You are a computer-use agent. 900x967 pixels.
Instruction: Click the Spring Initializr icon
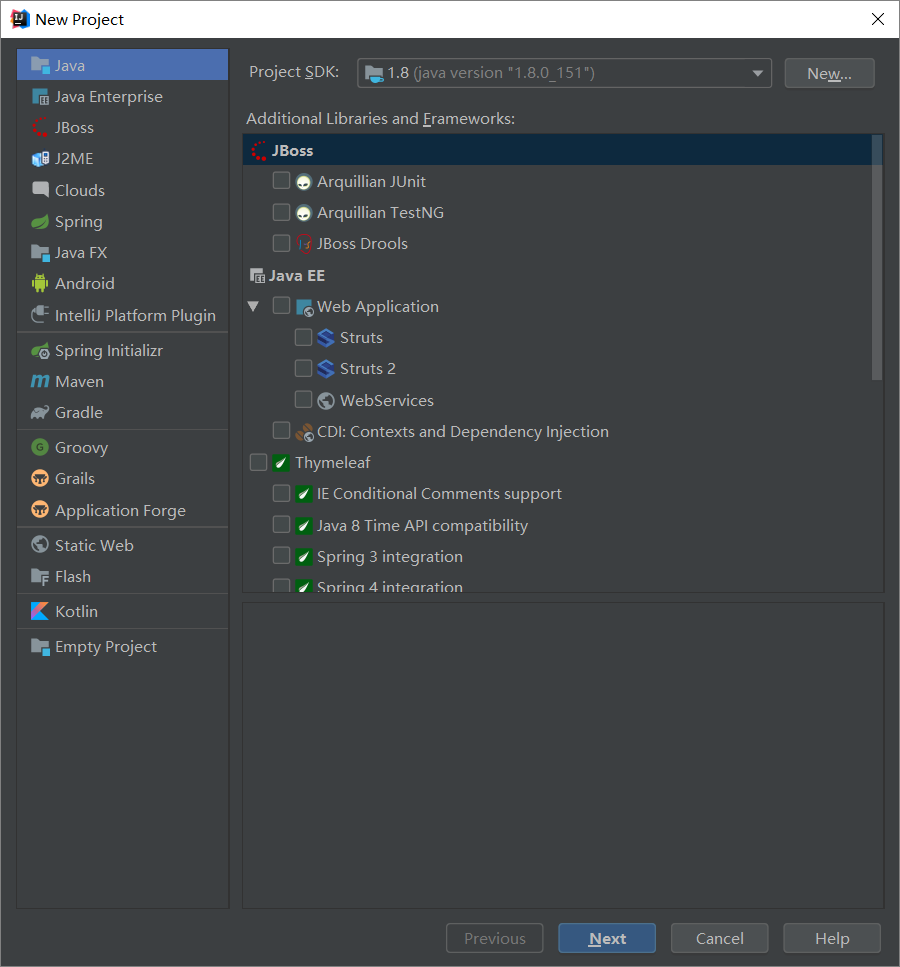[40, 351]
